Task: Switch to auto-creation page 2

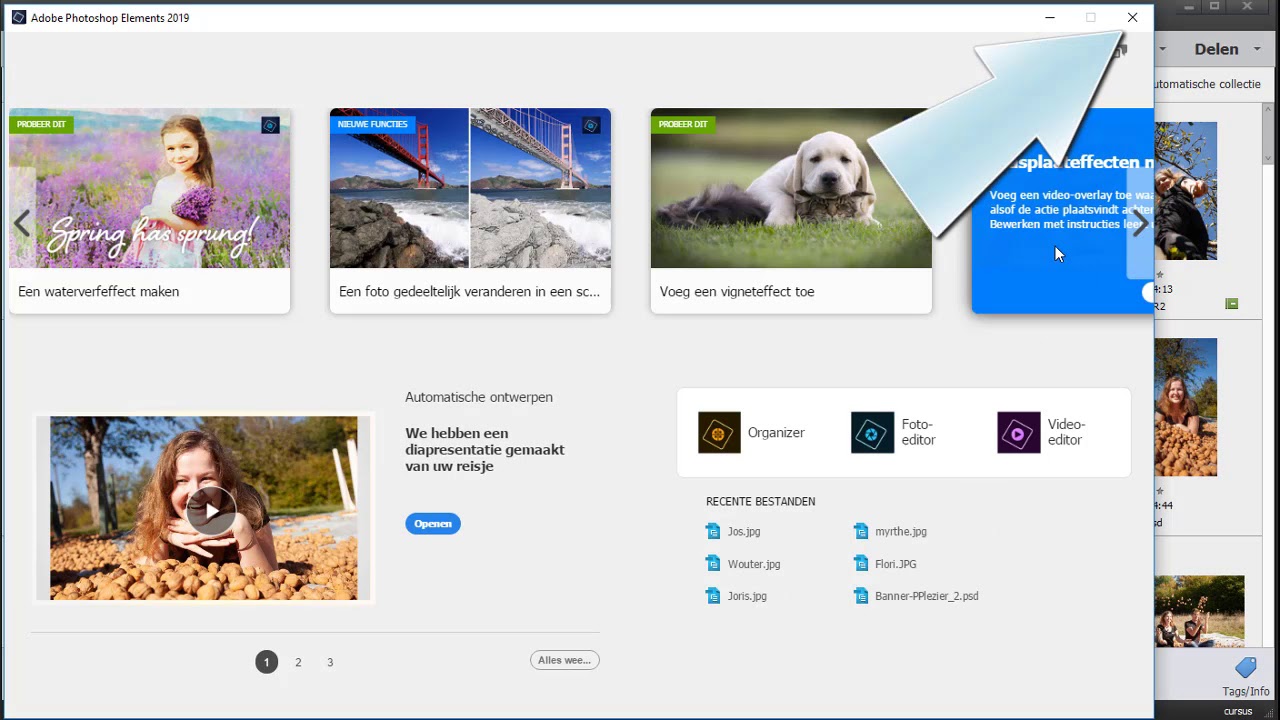Action: click(298, 662)
